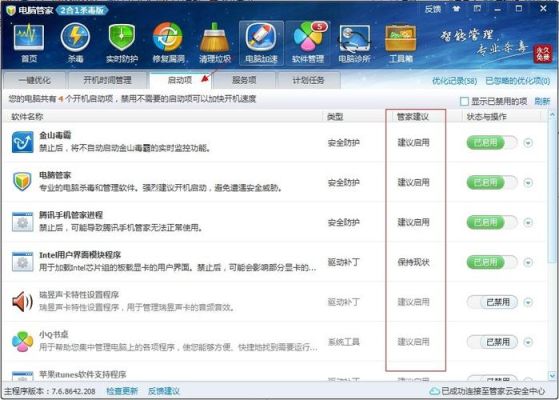This screenshot has width=559, height=400.
Task: Expand options arrow for Intel用户界面模块程序 row
Action: point(528,263)
